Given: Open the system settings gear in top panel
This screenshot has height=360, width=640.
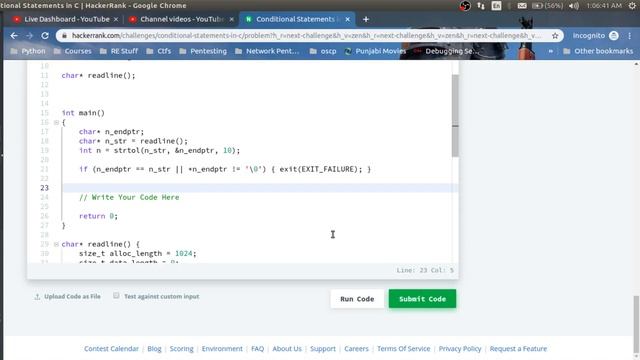Looking at the screenshot, I should 632,6.
